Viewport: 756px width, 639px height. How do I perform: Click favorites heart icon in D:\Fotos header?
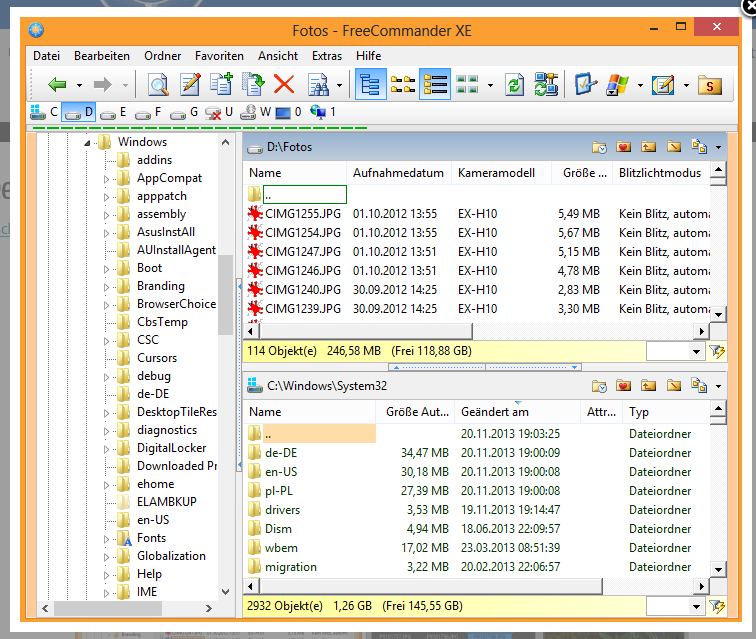(x=623, y=146)
